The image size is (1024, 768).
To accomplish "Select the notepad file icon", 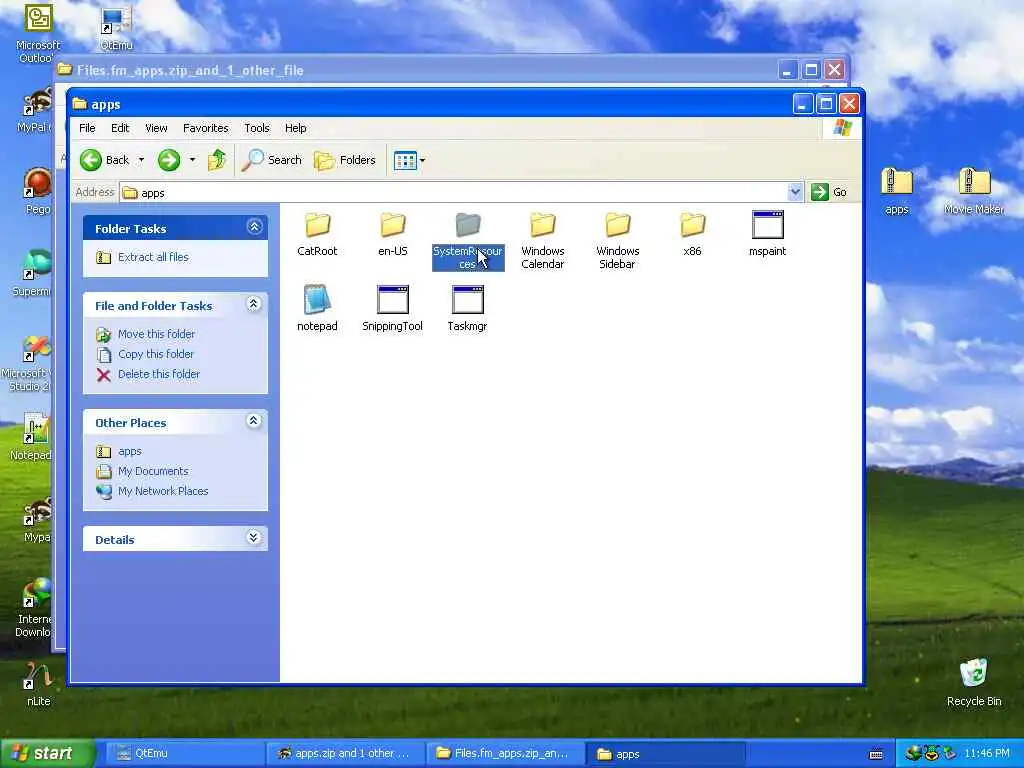I will point(317,300).
